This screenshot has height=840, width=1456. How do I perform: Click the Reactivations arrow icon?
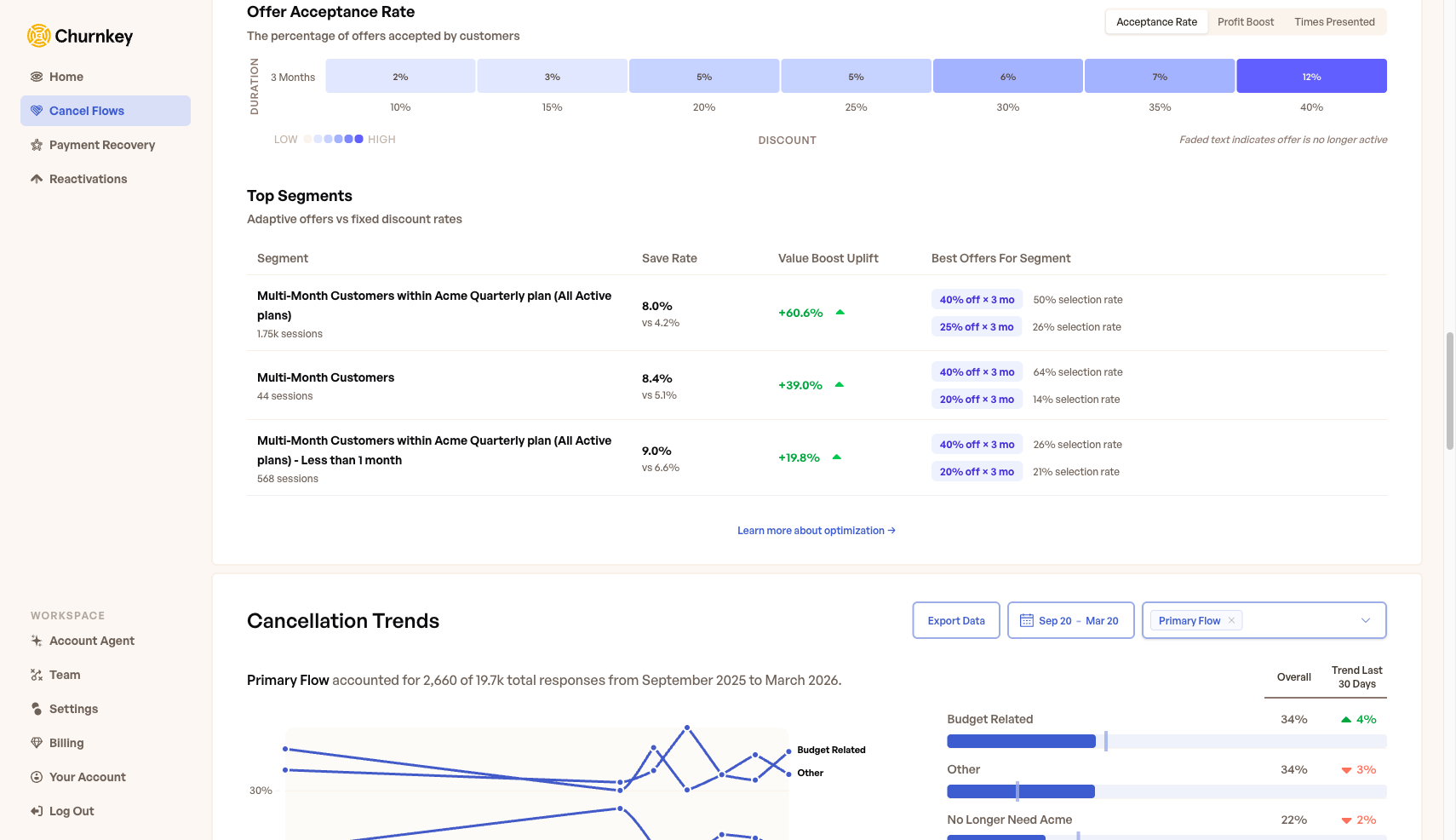(x=37, y=179)
